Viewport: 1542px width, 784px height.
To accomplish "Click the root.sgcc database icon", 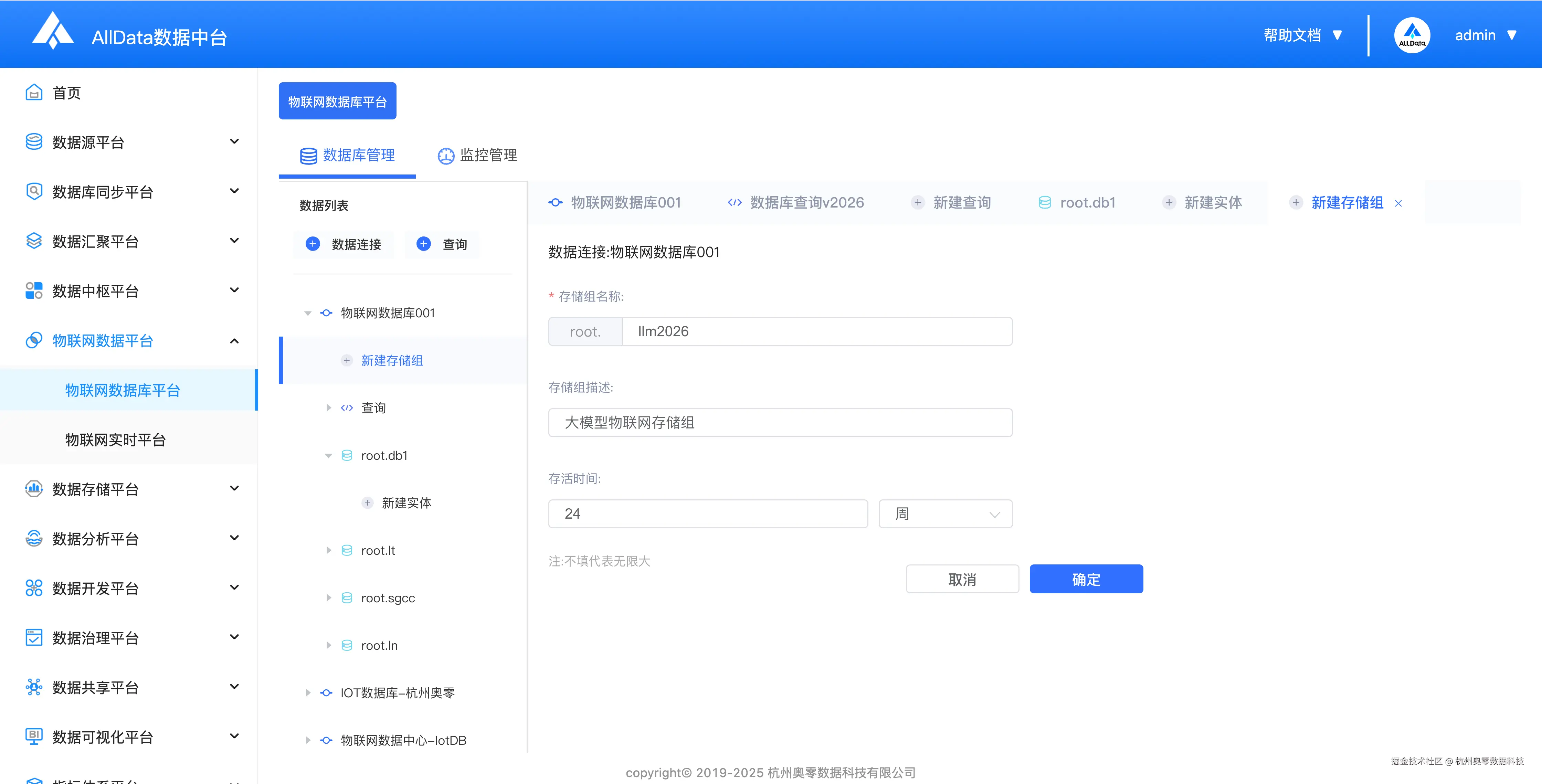I will pyautogui.click(x=347, y=598).
